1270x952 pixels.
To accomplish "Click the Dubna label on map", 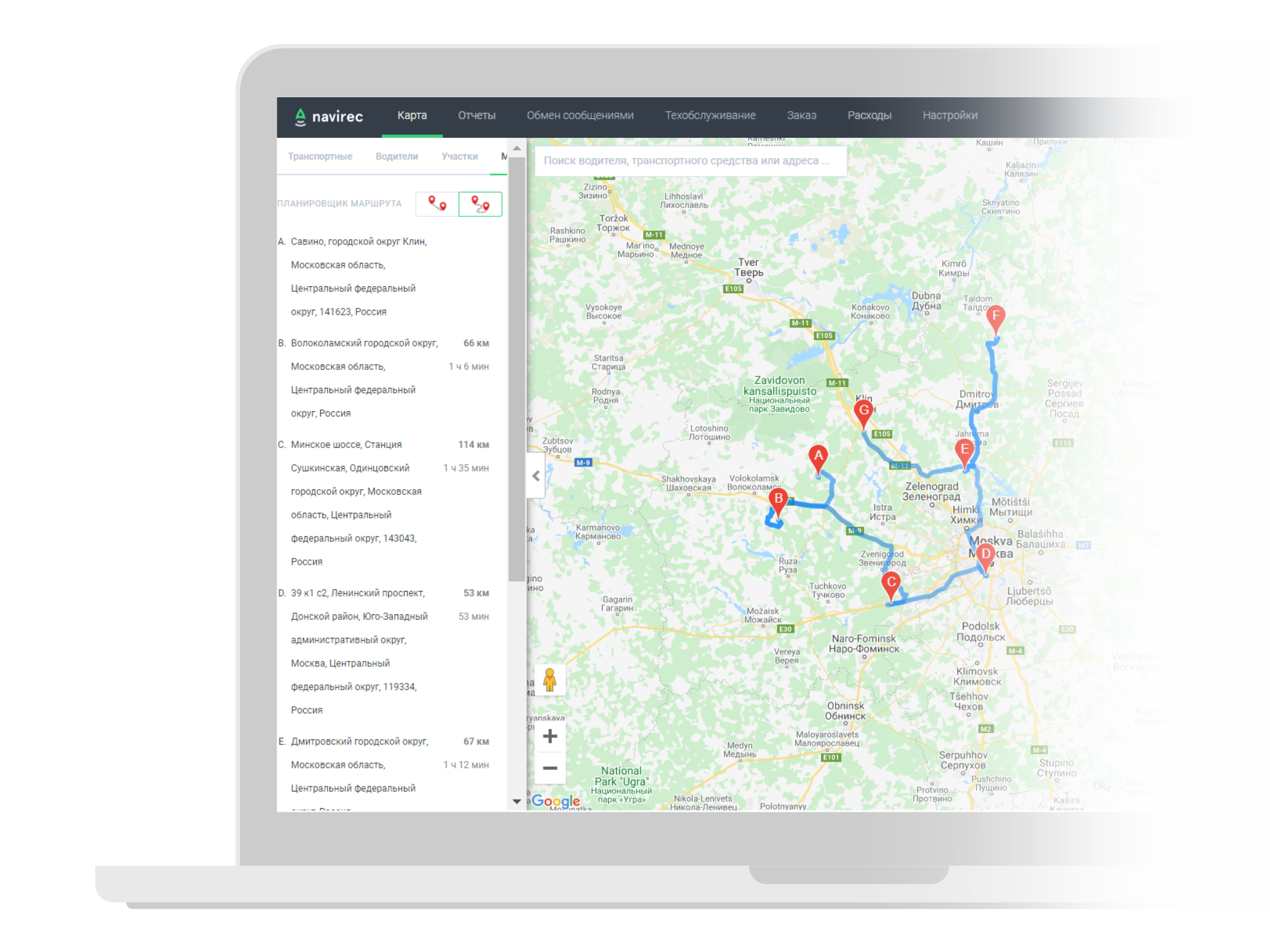I will (x=926, y=301).
